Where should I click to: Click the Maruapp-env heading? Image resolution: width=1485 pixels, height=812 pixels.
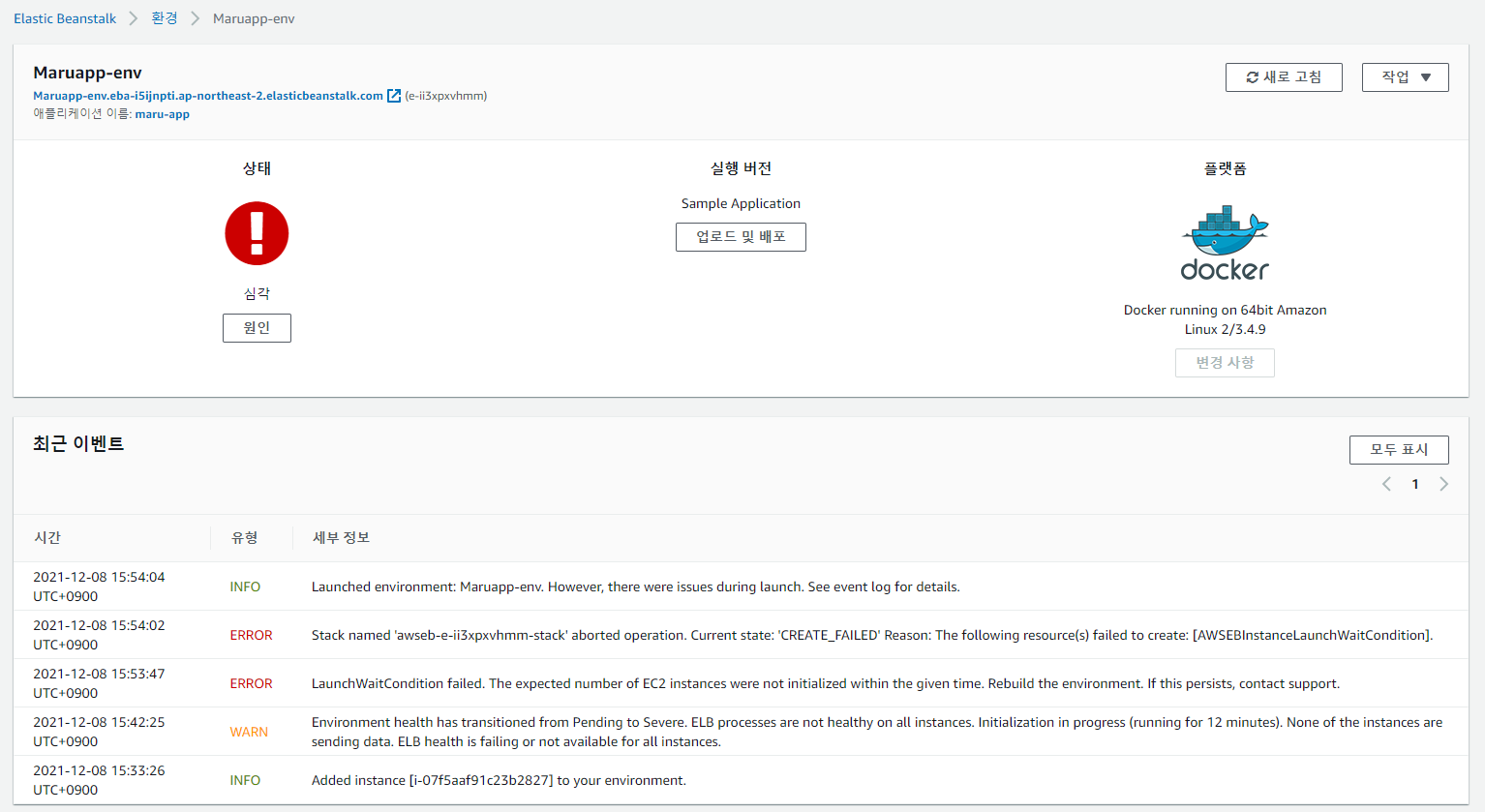click(x=87, y=73)
